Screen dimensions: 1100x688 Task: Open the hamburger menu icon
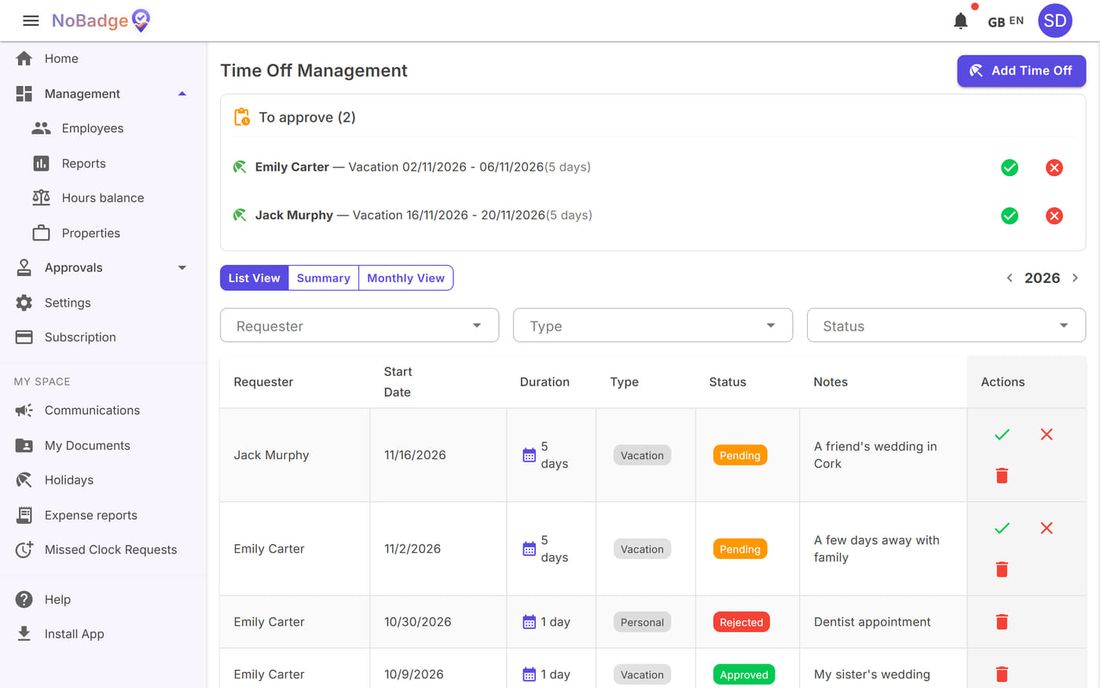(31, 20)
